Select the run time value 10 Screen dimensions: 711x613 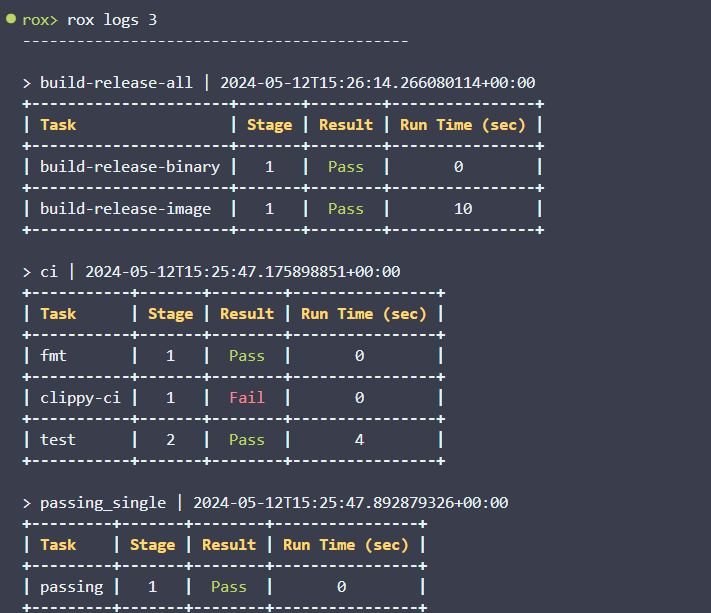(x=461, y=209)
